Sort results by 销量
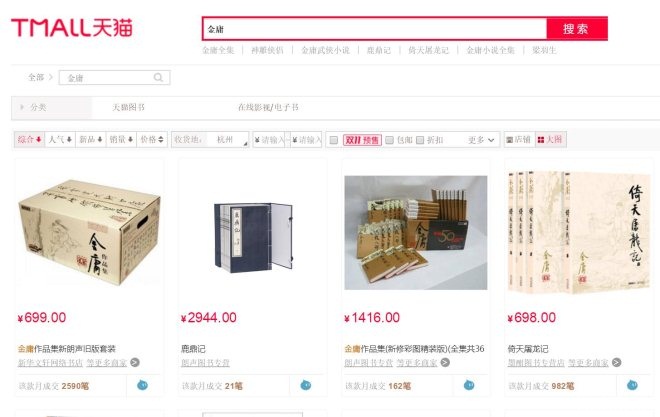Viewport: 660px width, 417px height. [121, 140]
